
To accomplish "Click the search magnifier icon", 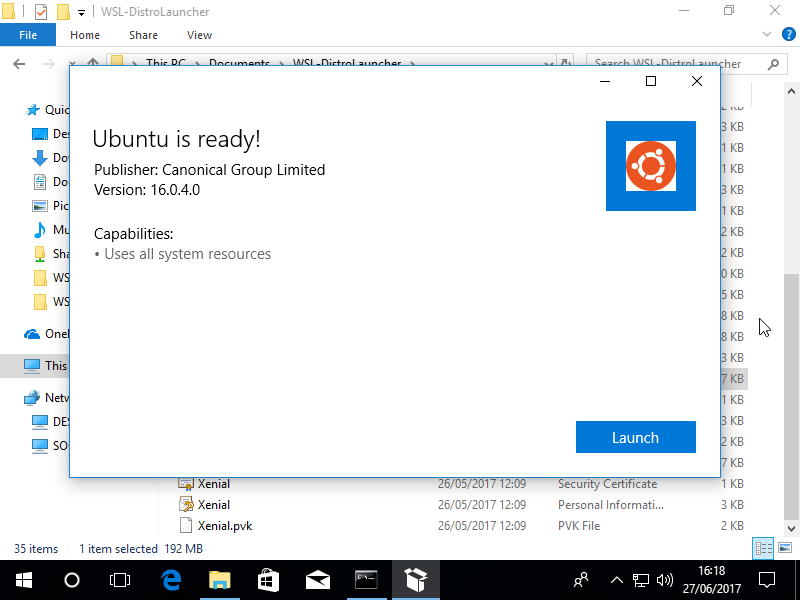I will 773,64.
